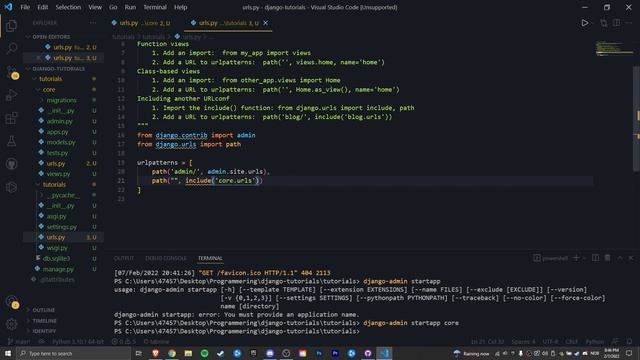Open Task View on the taskbar
The width and height of the screenshot is (640, 360).
[138, 353]
